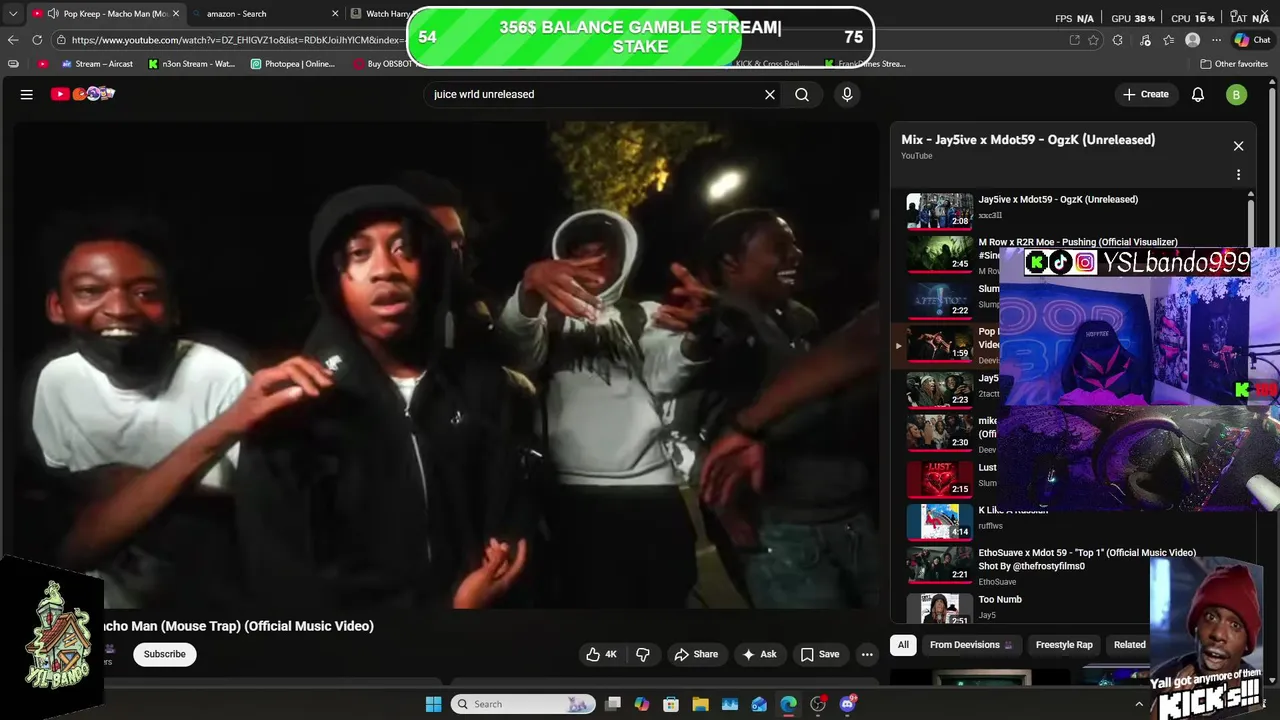Close the Pop Kreep YouTube tab
Viewport: 1280px width, 720px height.
click(176, 14)
